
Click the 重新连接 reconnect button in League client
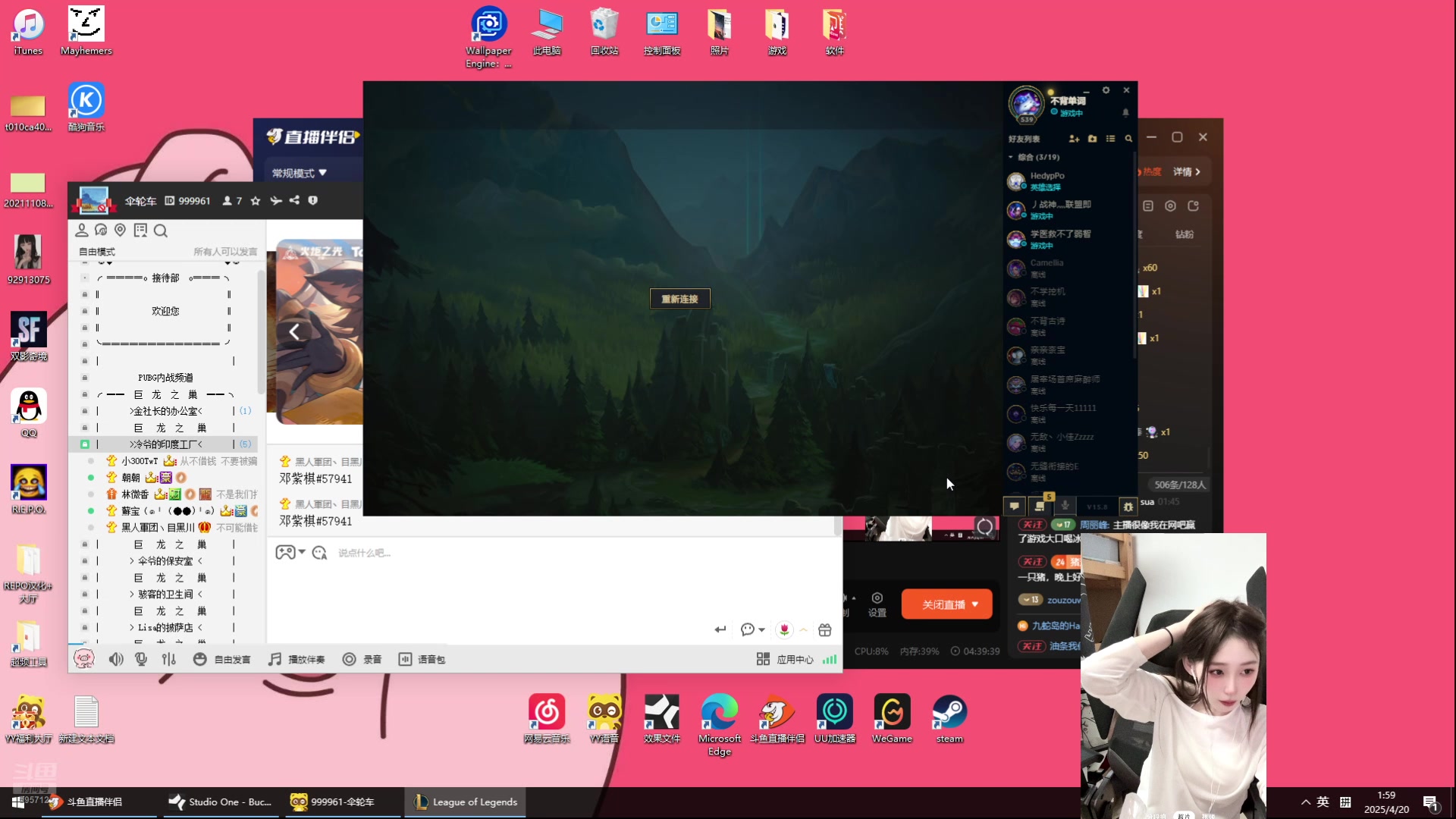(679, 299)
